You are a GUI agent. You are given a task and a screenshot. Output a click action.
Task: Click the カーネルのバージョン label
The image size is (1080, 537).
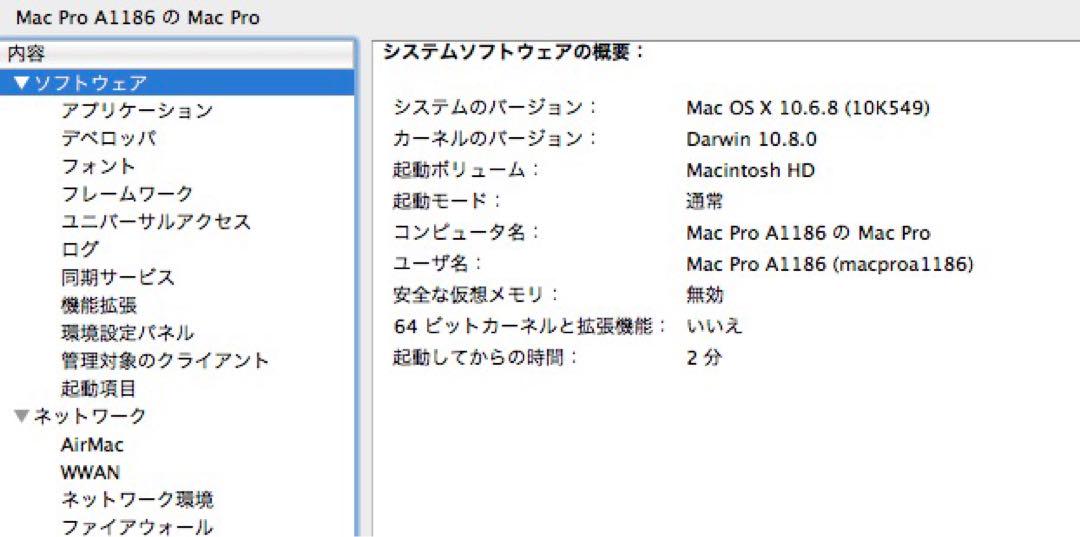tap(495, 139)
